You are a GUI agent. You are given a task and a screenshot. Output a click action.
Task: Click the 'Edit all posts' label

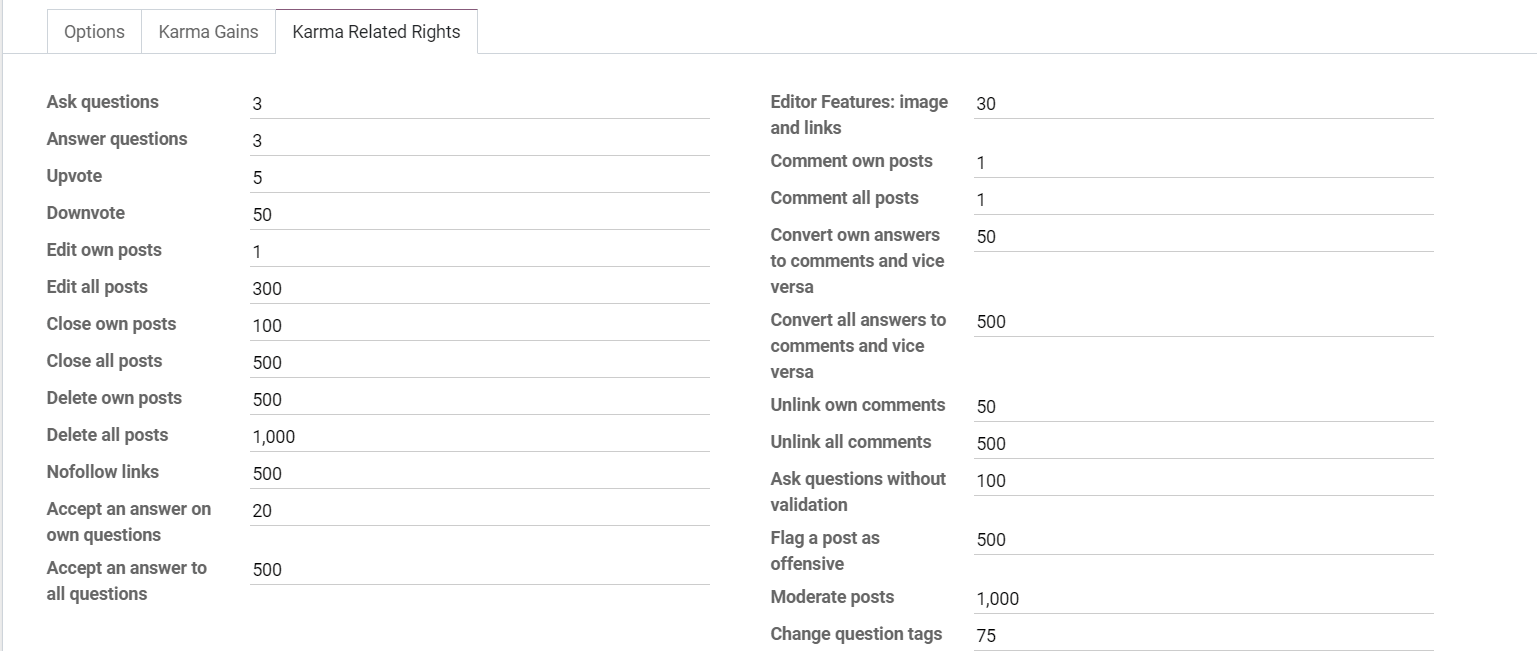[97, 287]
